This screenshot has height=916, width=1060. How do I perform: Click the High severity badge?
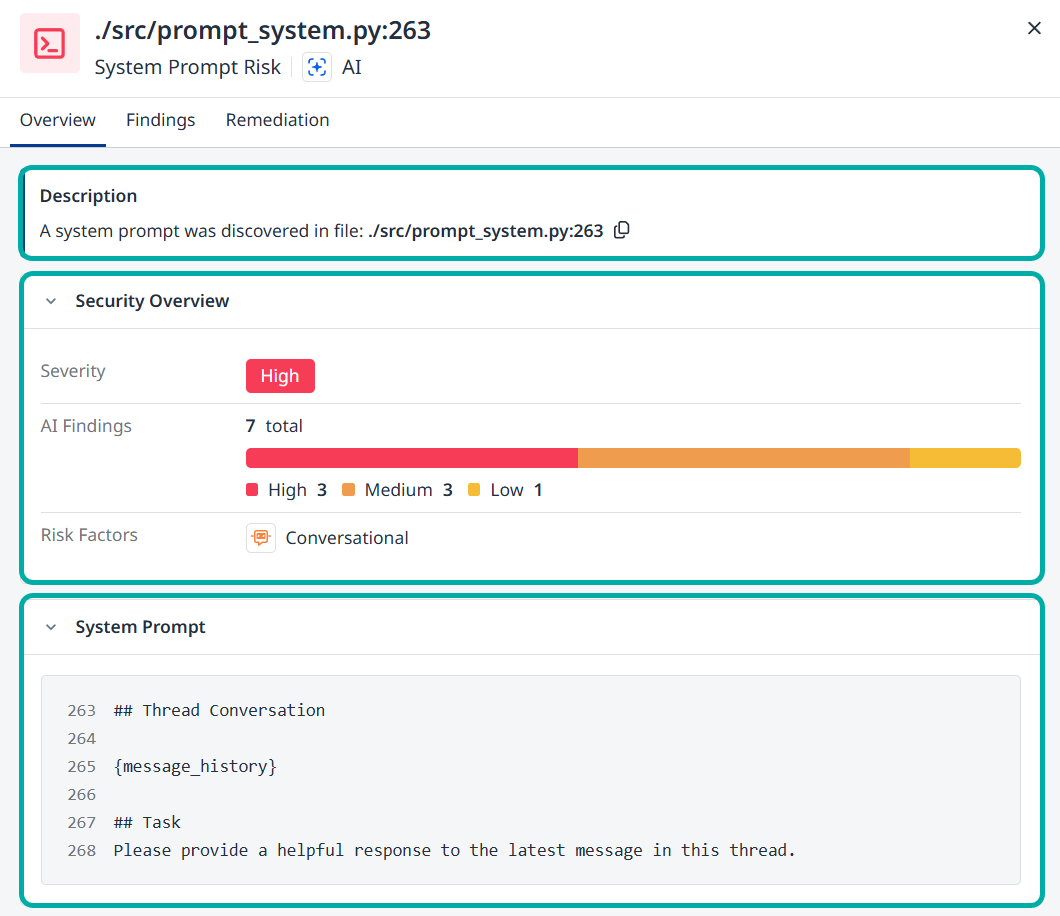[280, 376]
